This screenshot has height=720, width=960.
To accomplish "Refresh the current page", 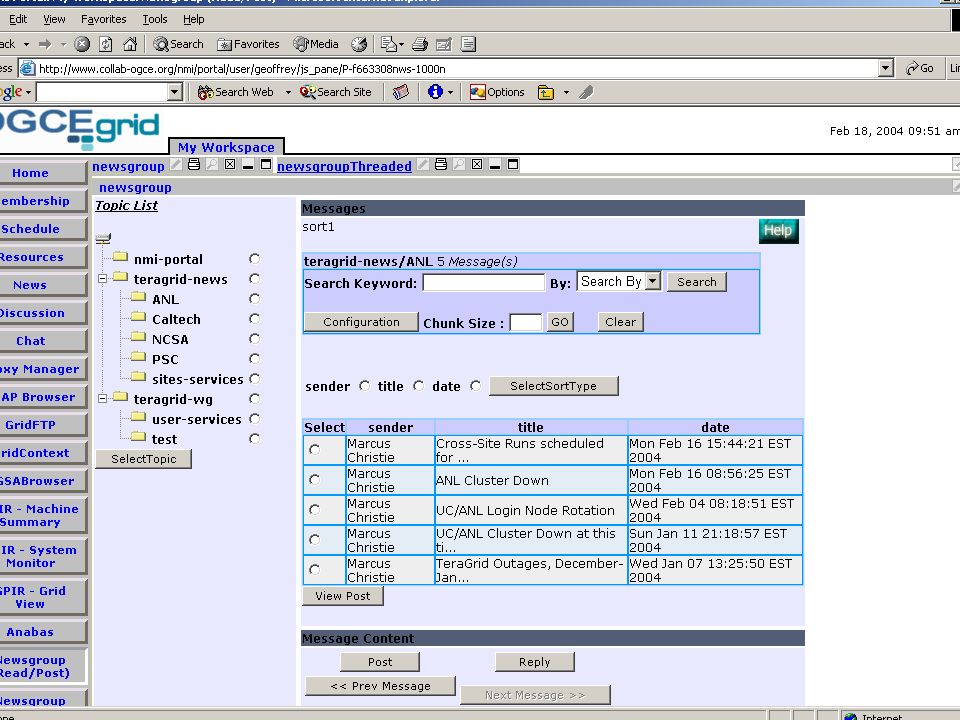I will click(106, 44).
